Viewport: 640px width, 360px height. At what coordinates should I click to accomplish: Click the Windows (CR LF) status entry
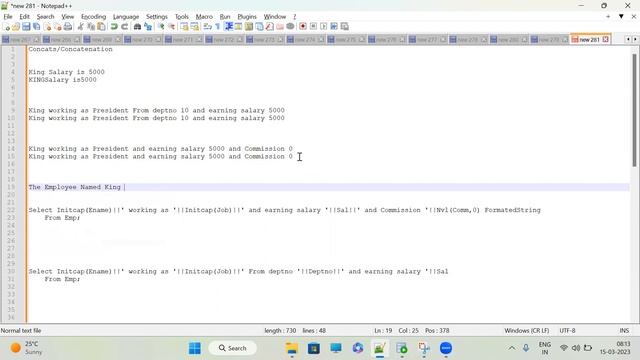pos(527,331)
